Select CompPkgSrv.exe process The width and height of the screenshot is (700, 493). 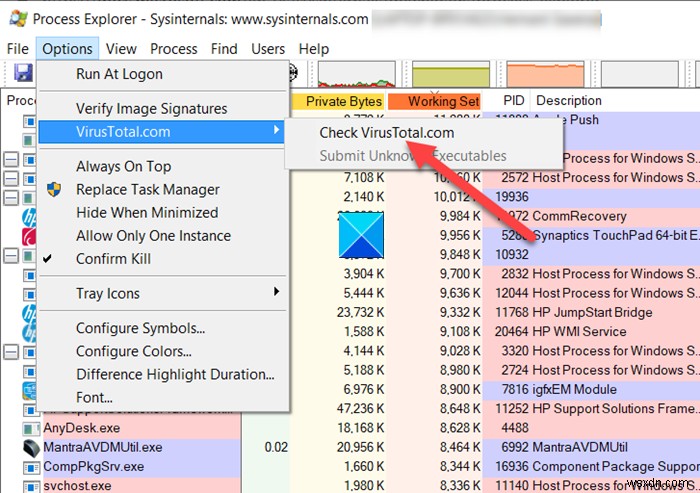click(x=94, y=467)
